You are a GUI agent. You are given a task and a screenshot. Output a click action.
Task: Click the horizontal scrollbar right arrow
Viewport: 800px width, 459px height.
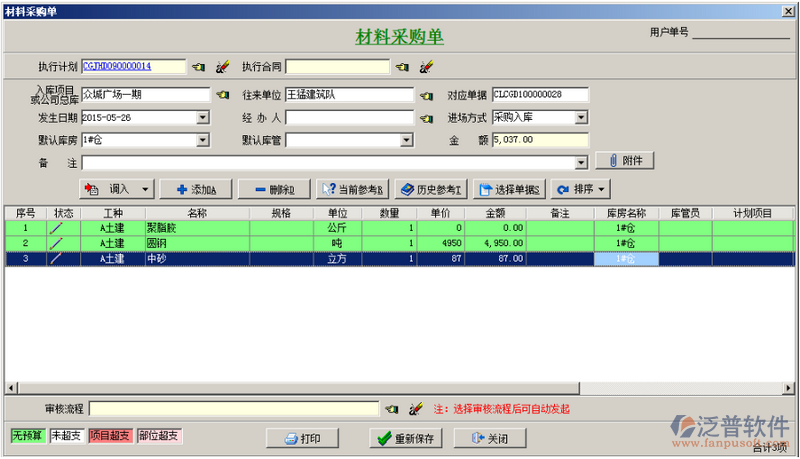788,388
